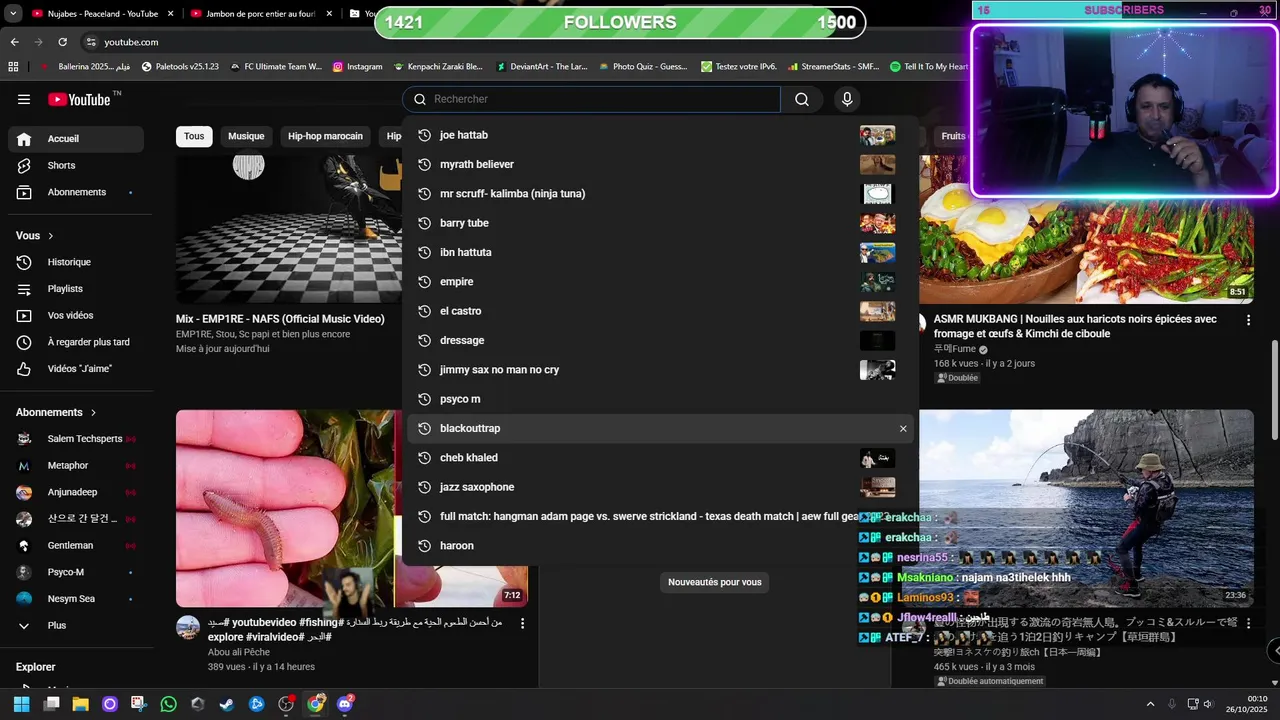Open OBS Studio from the taskbar
This screenshot has width=1280, height=720.
(x=286, y=704)
